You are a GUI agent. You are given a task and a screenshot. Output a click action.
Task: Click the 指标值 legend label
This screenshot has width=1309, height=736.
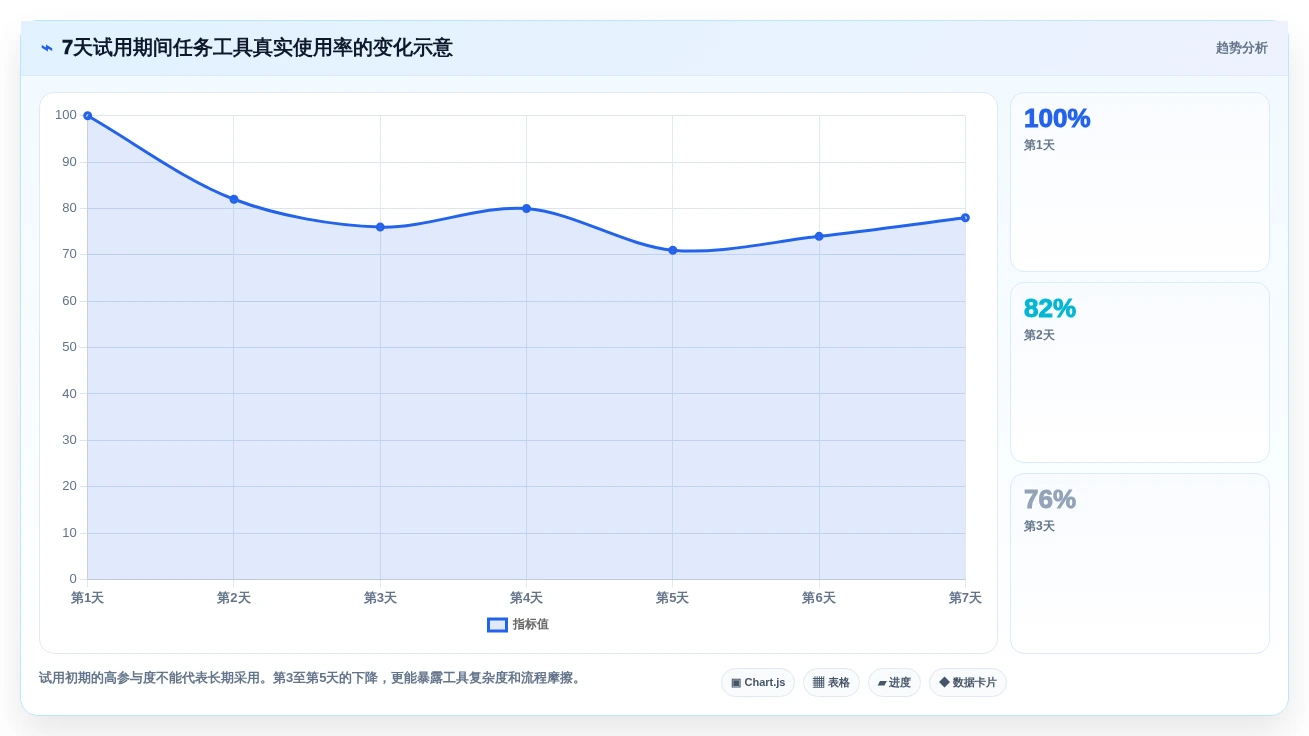coord(531,625)
